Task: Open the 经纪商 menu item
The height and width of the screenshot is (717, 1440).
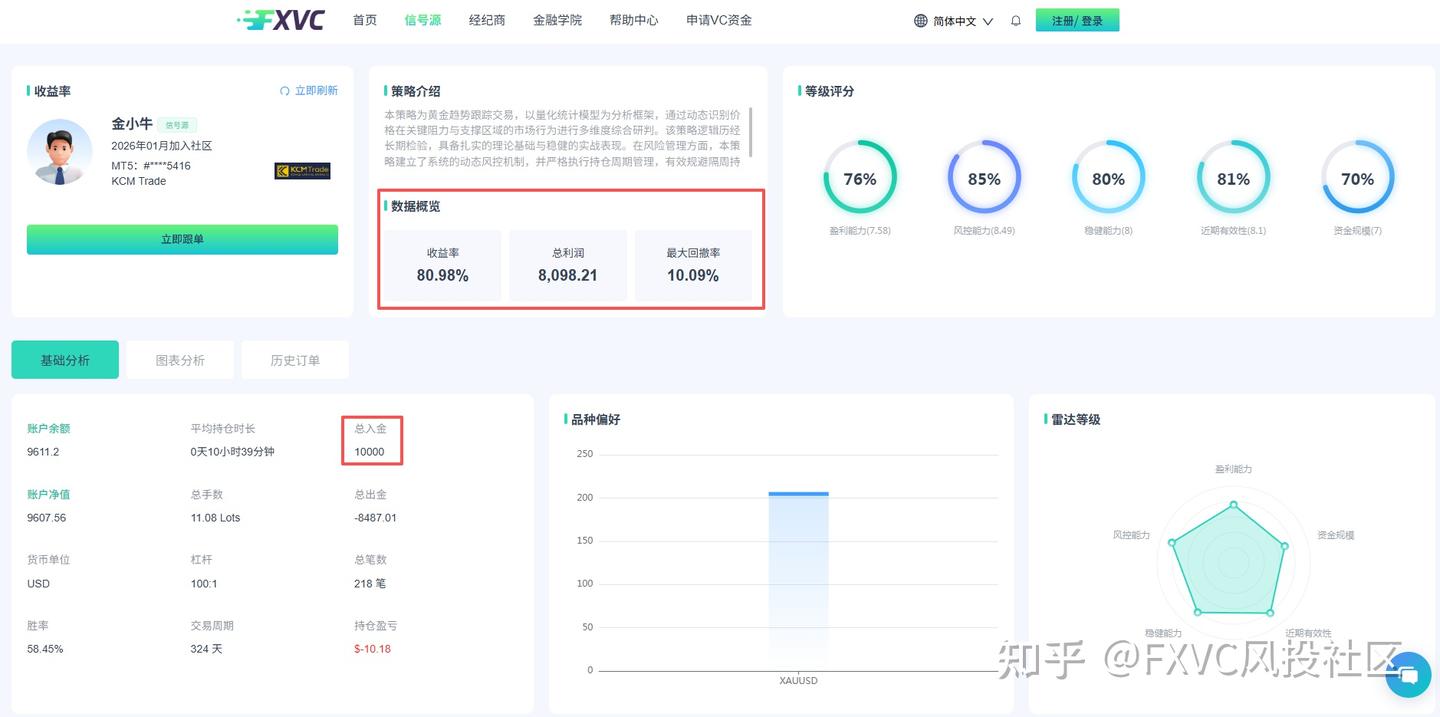Action: (487, 19)
